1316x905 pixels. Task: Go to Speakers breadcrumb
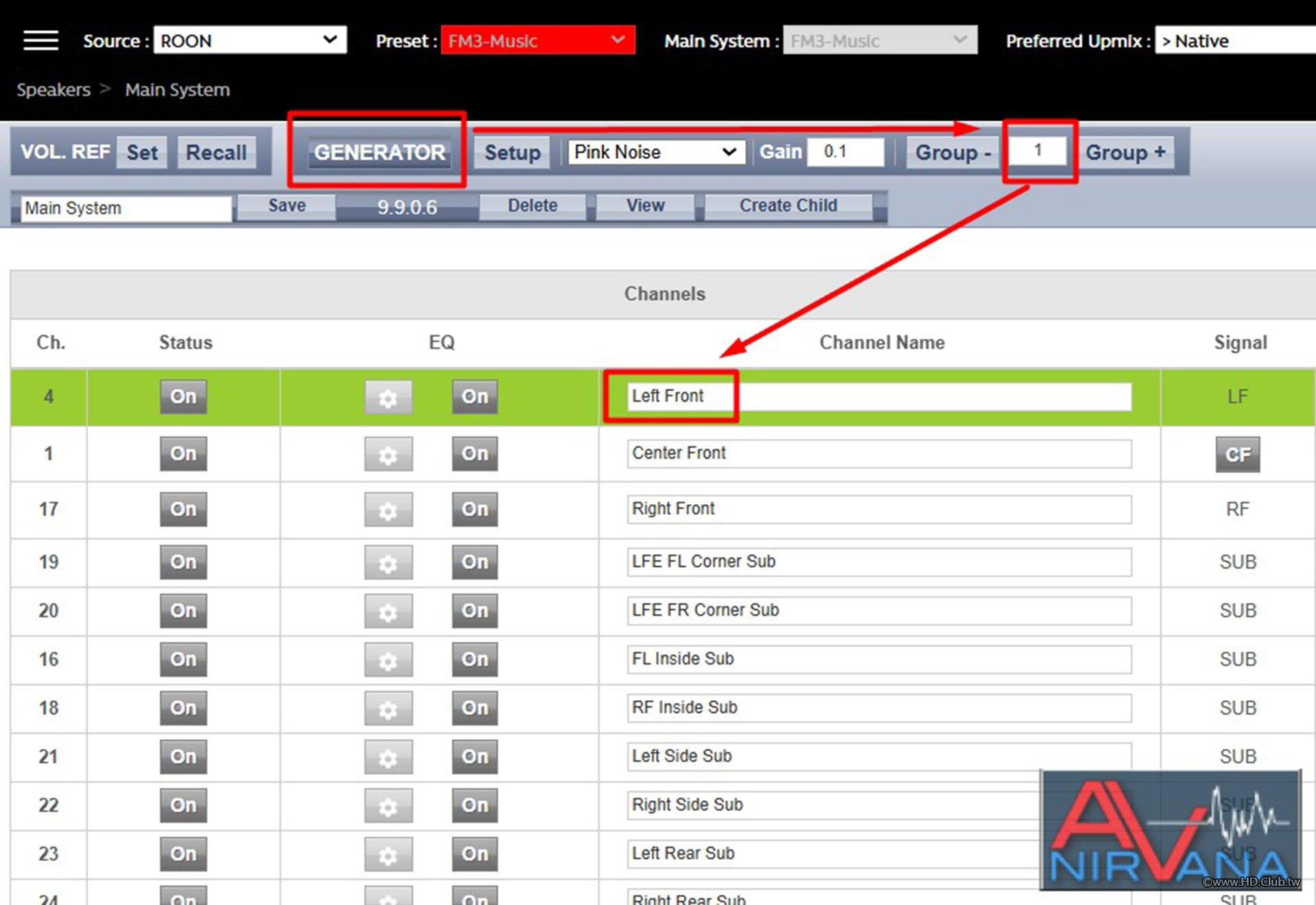tap(53, 90)
